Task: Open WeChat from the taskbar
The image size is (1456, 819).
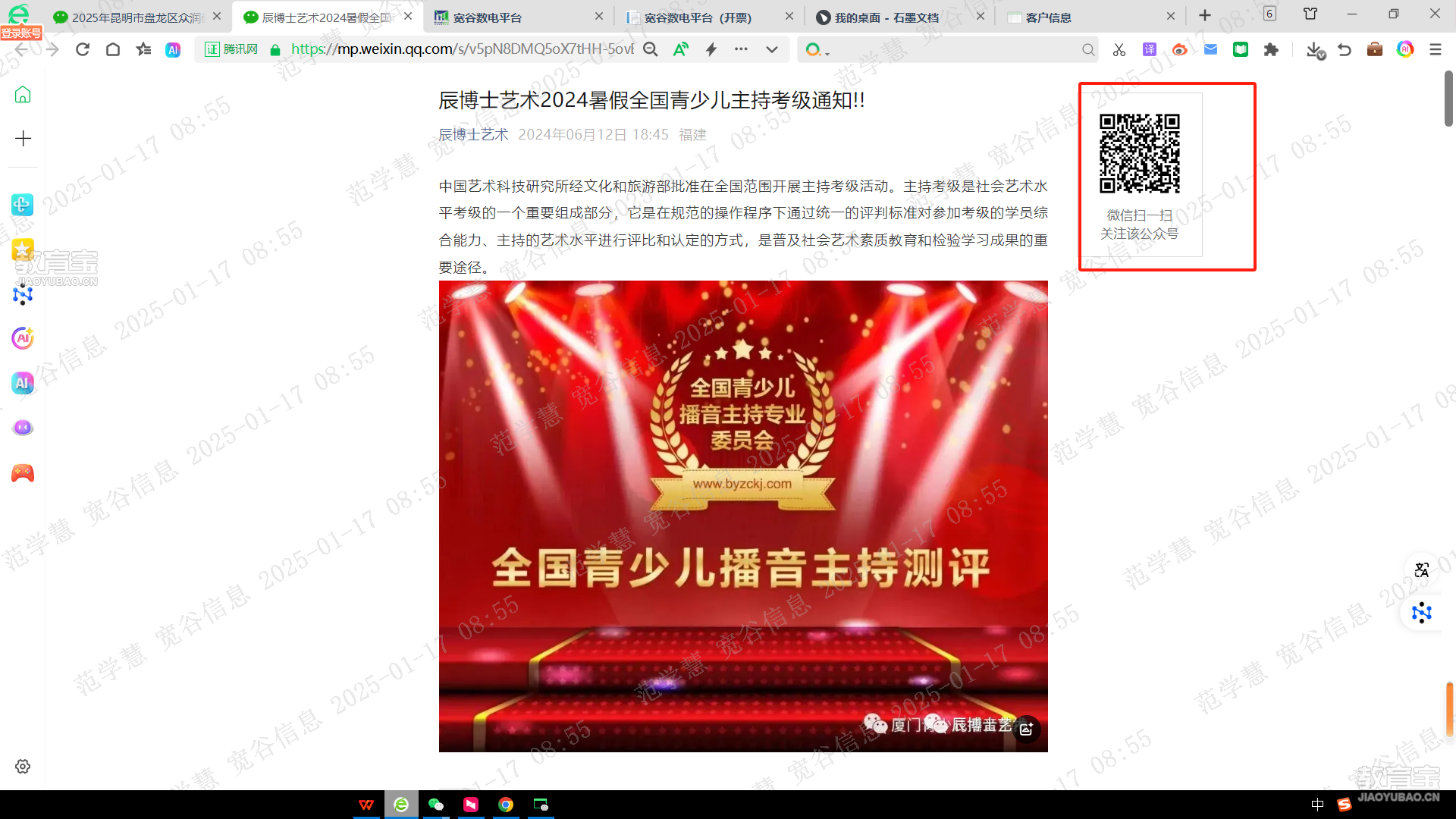Action: click(436, 805)
